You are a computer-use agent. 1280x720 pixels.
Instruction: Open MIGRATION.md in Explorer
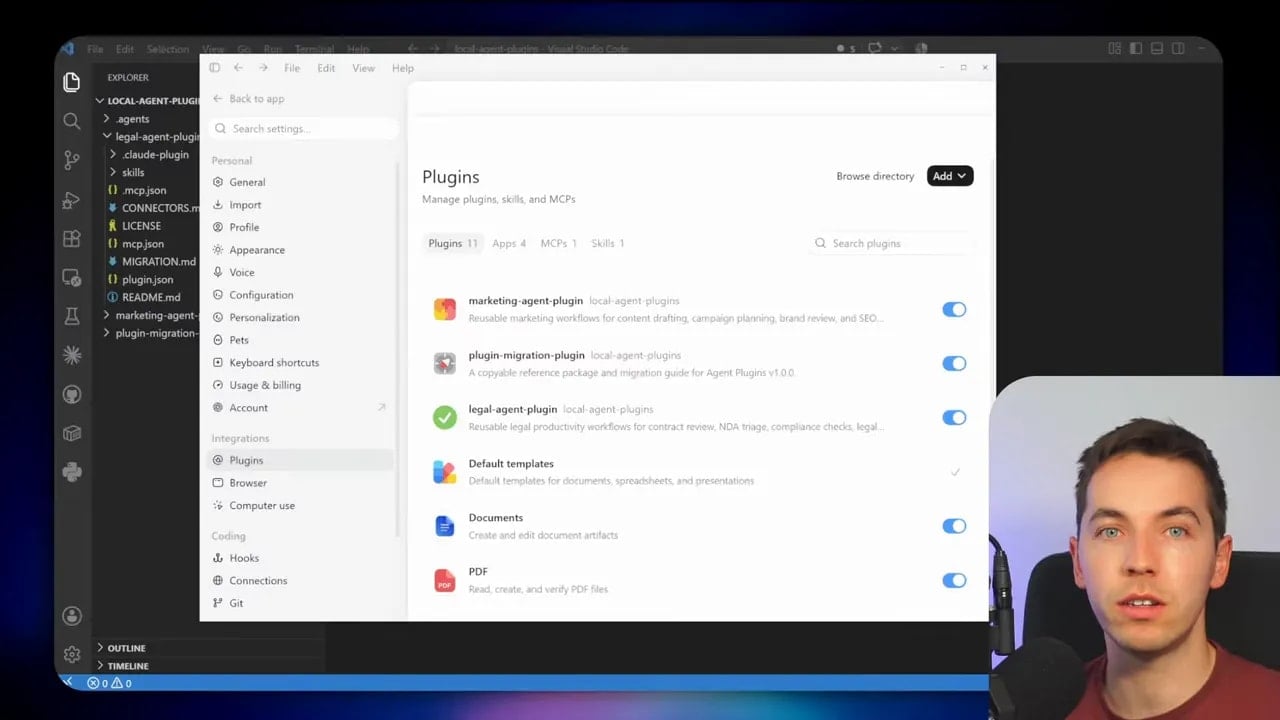[x=158, y=262]
